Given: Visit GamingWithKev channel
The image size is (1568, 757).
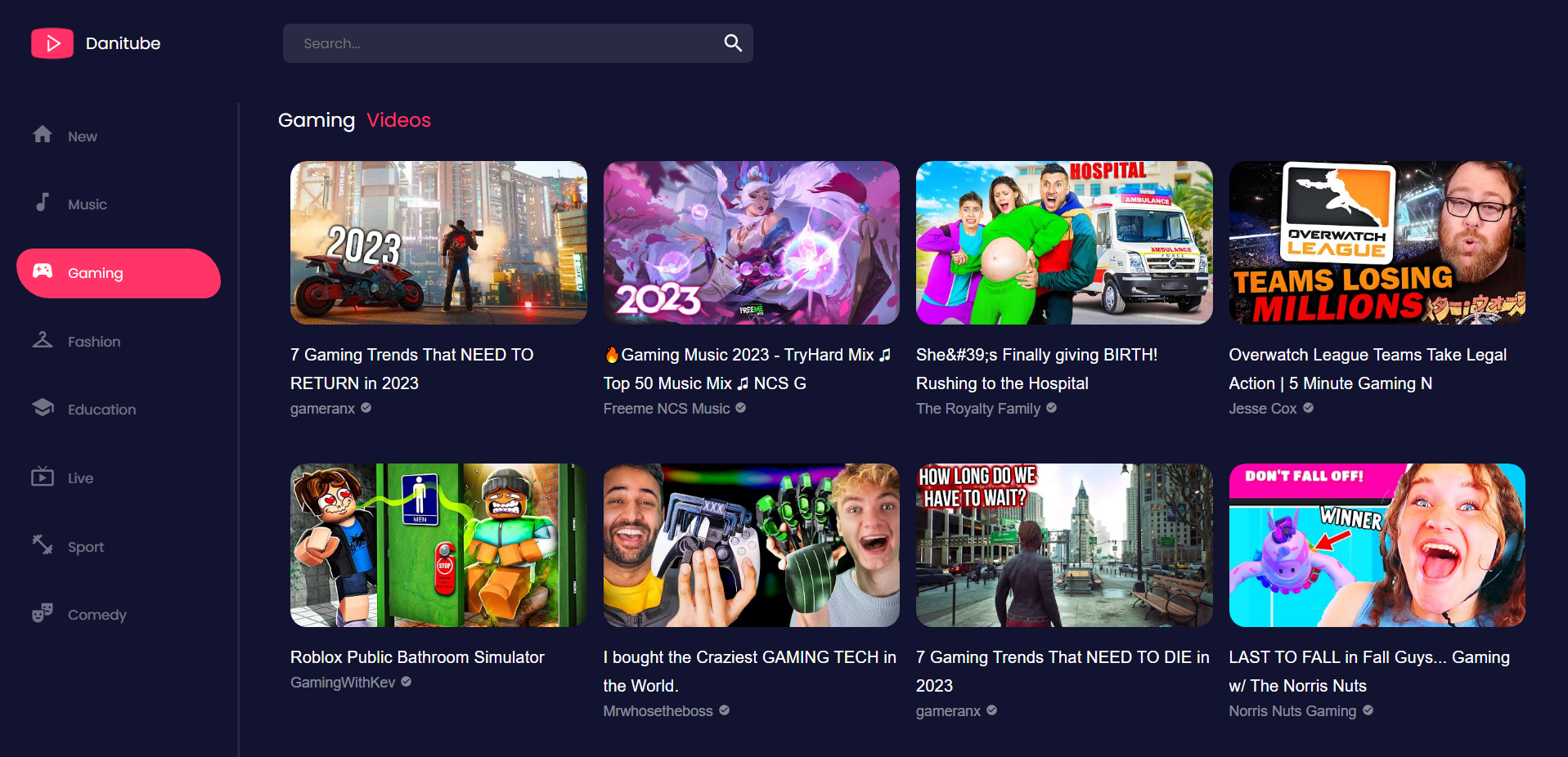Looking at the screenshot, I should 343,683.
